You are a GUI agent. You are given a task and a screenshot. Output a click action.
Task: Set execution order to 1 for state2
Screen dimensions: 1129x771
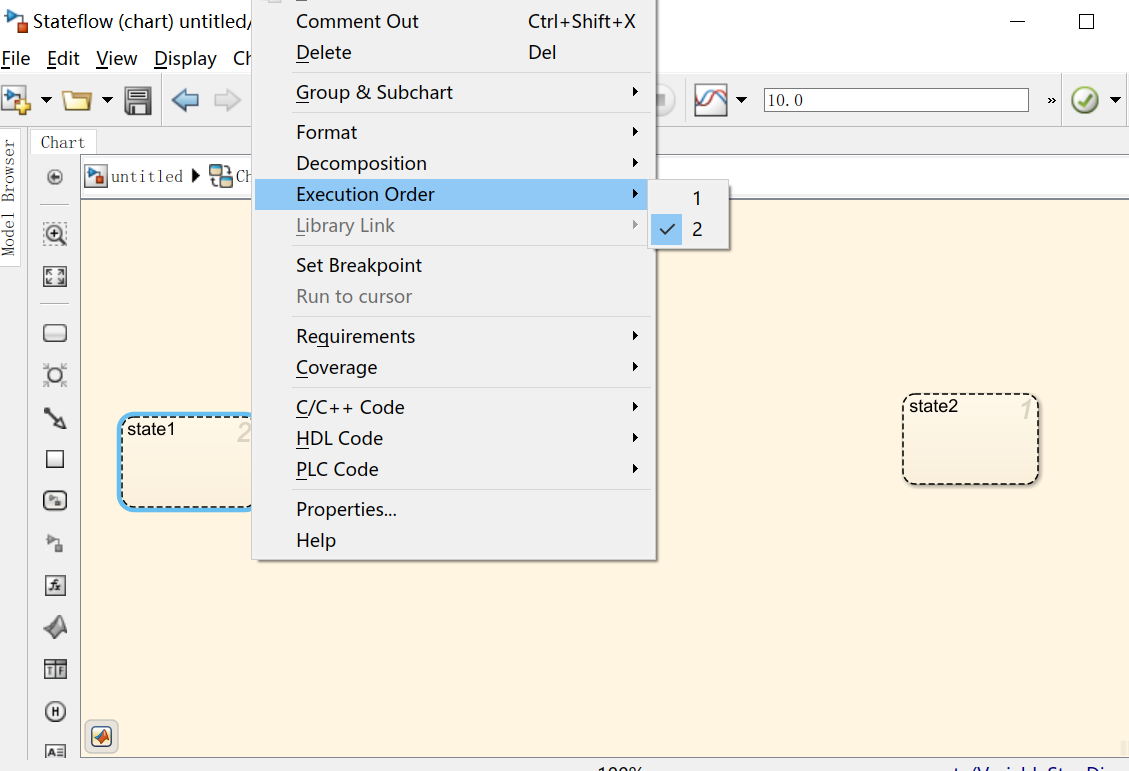(697, 198)
